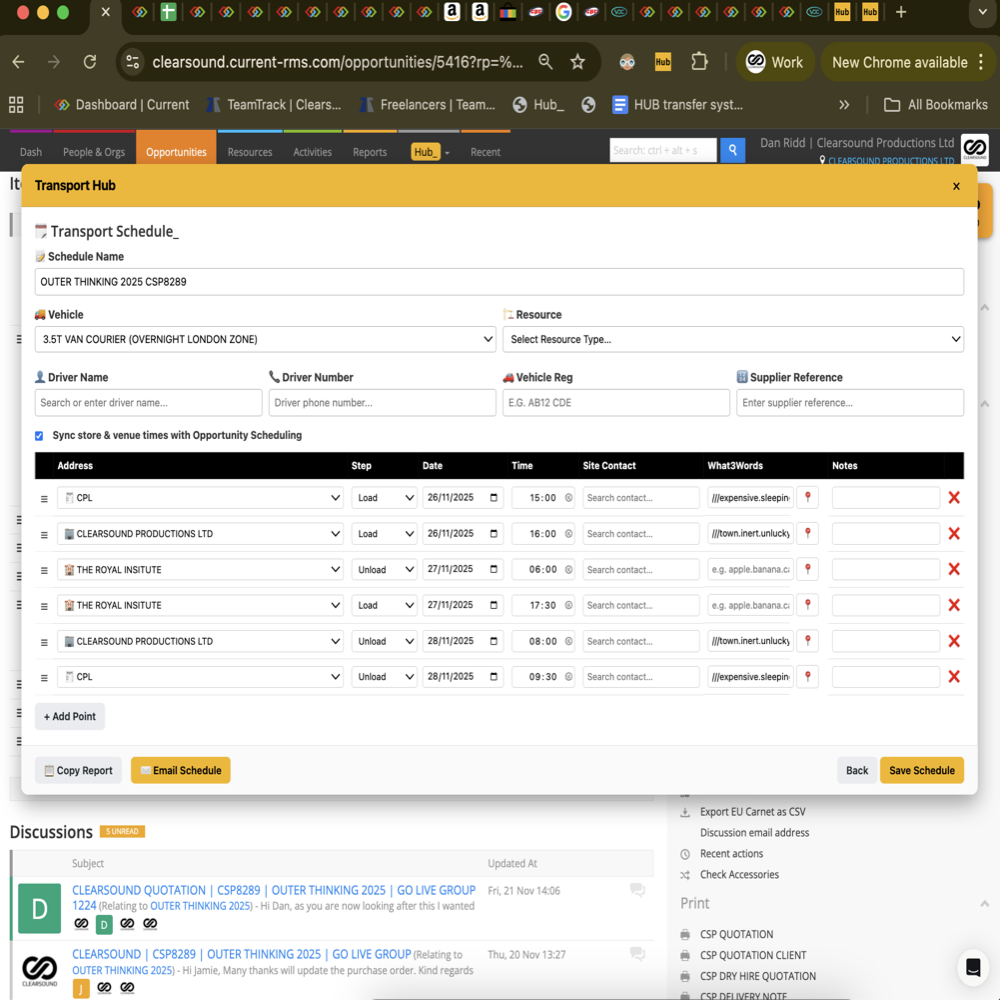Click the Back button

click(857, 770)
